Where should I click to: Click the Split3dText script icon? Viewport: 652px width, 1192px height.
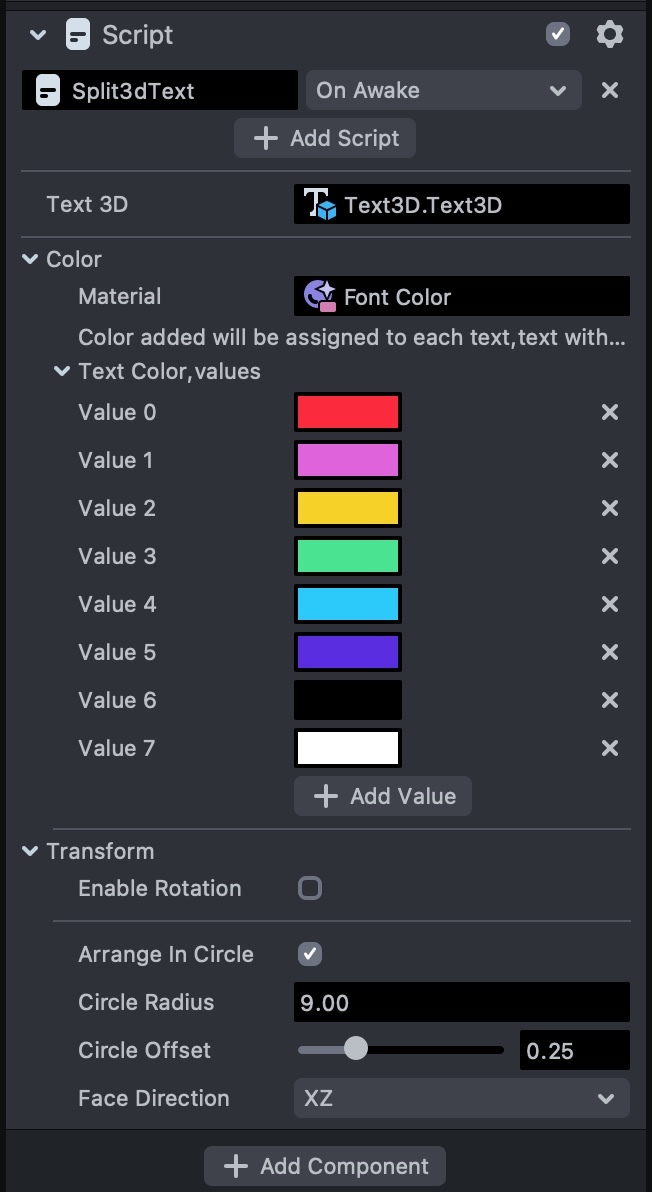[x=46, y=91]
